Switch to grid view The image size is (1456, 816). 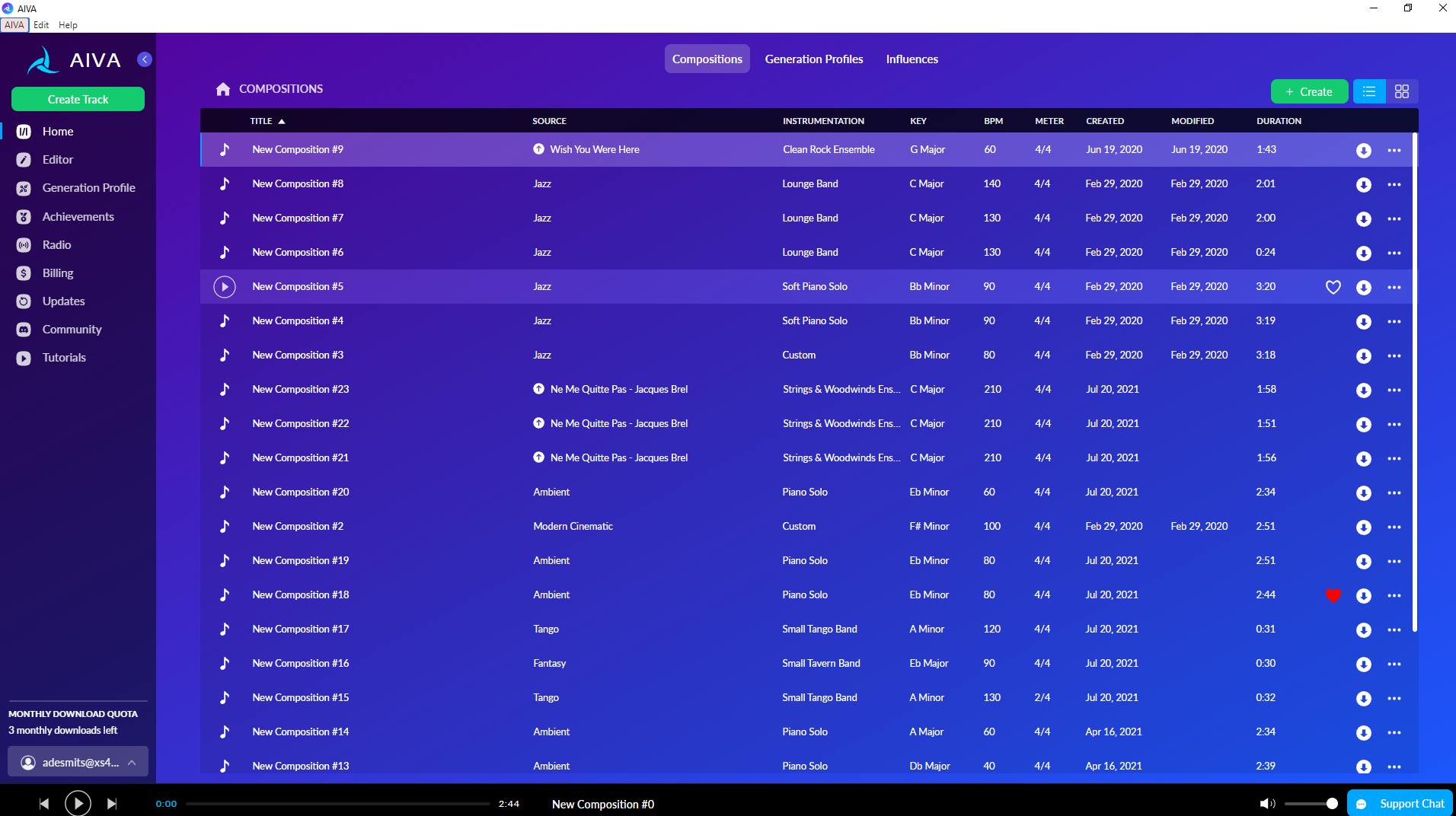(1402, 91)
